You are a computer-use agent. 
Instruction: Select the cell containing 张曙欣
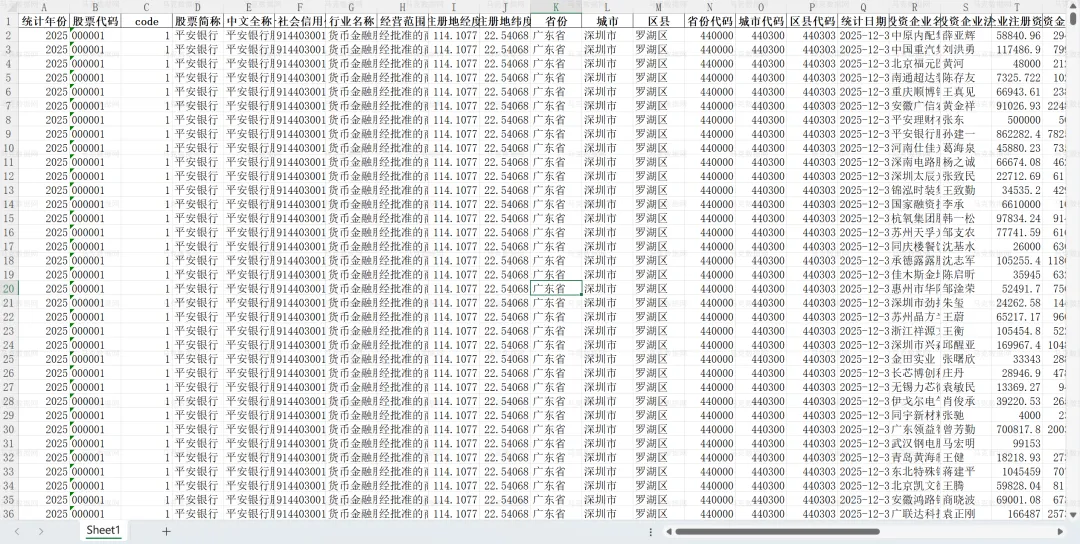pos(966,359)
